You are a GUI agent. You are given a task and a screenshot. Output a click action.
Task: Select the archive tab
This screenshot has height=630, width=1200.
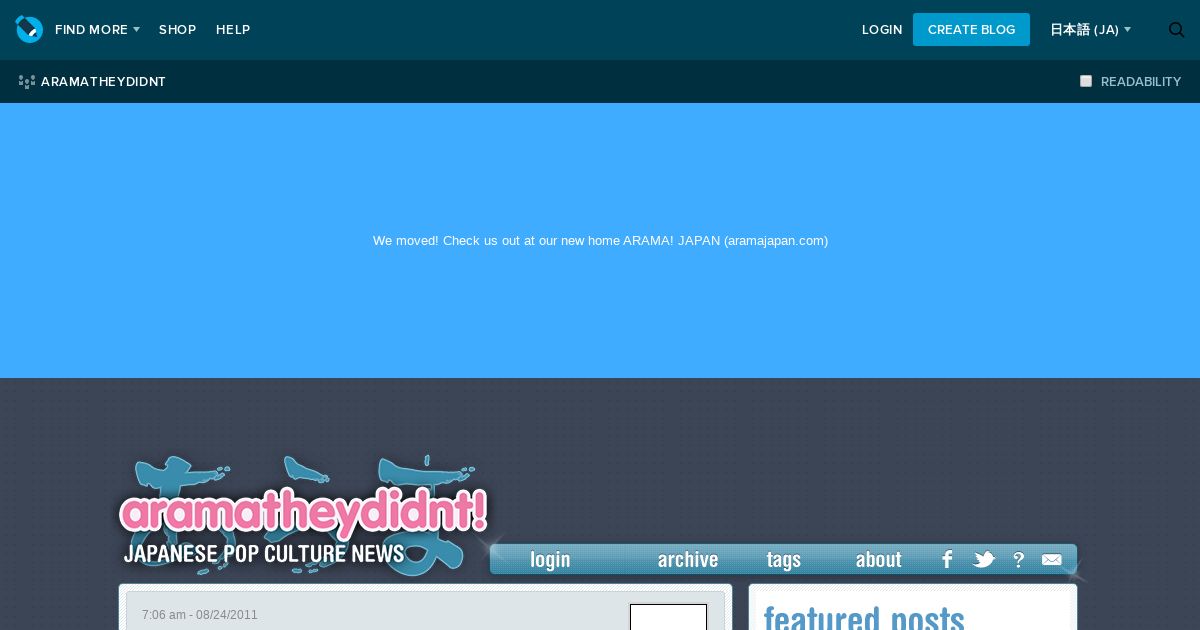pos(688,560)
